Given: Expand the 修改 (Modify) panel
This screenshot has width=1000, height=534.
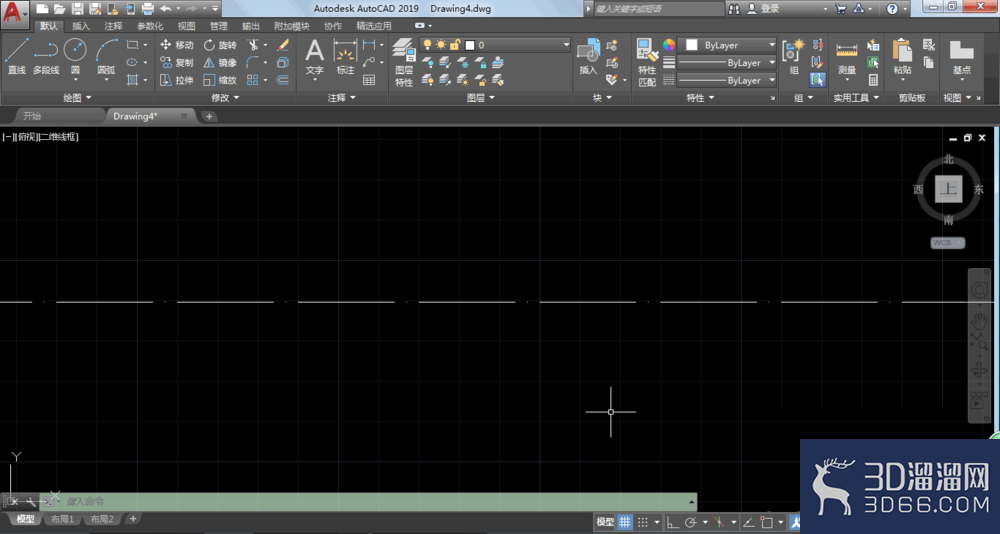Looking at the screenshot, I should (225, 98).
